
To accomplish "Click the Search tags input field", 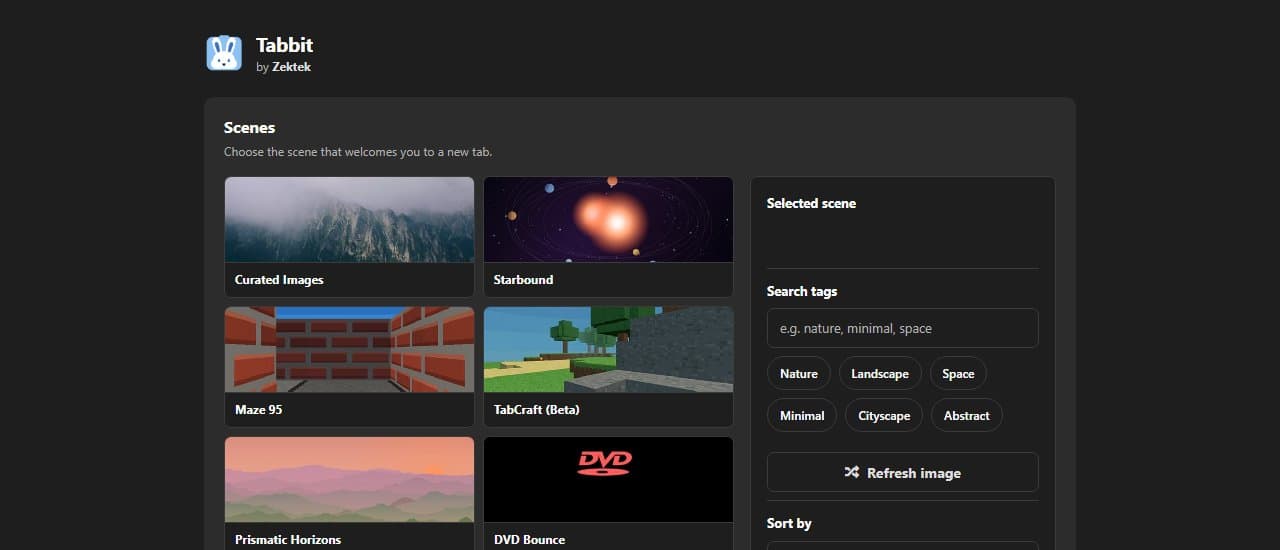I will [x=902, y=328].
